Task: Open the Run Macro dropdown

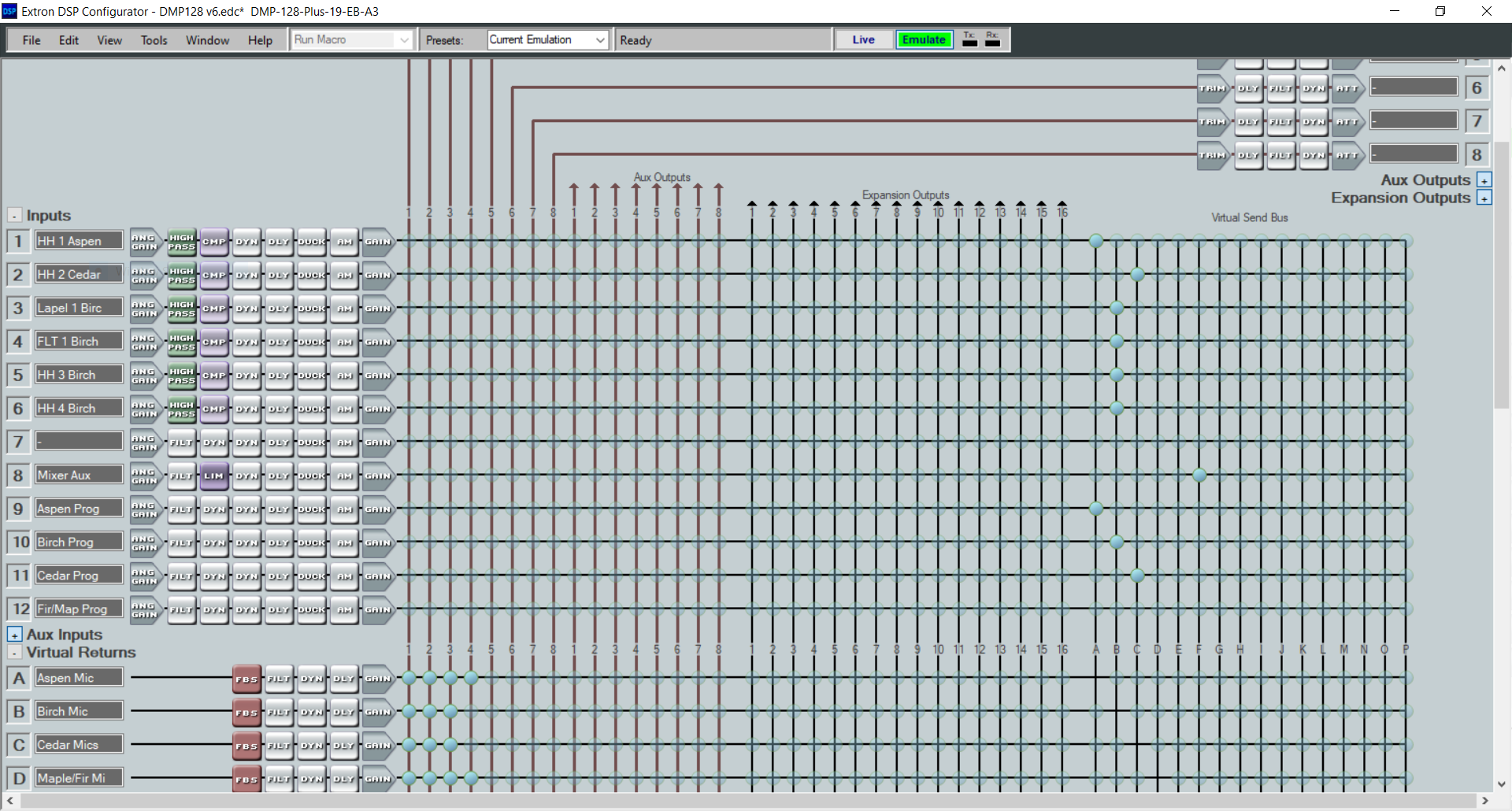Action: [x=352, y=39]
